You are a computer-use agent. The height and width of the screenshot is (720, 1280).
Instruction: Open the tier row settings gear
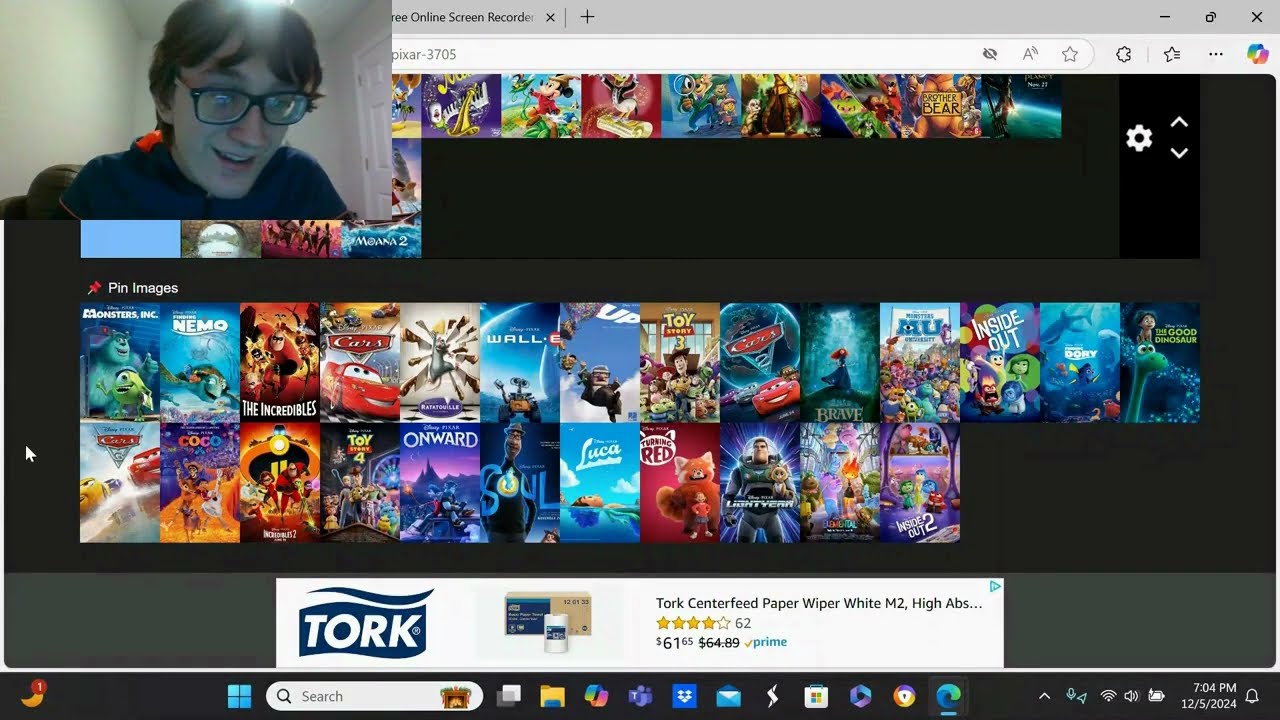[x=1139, y=138]
